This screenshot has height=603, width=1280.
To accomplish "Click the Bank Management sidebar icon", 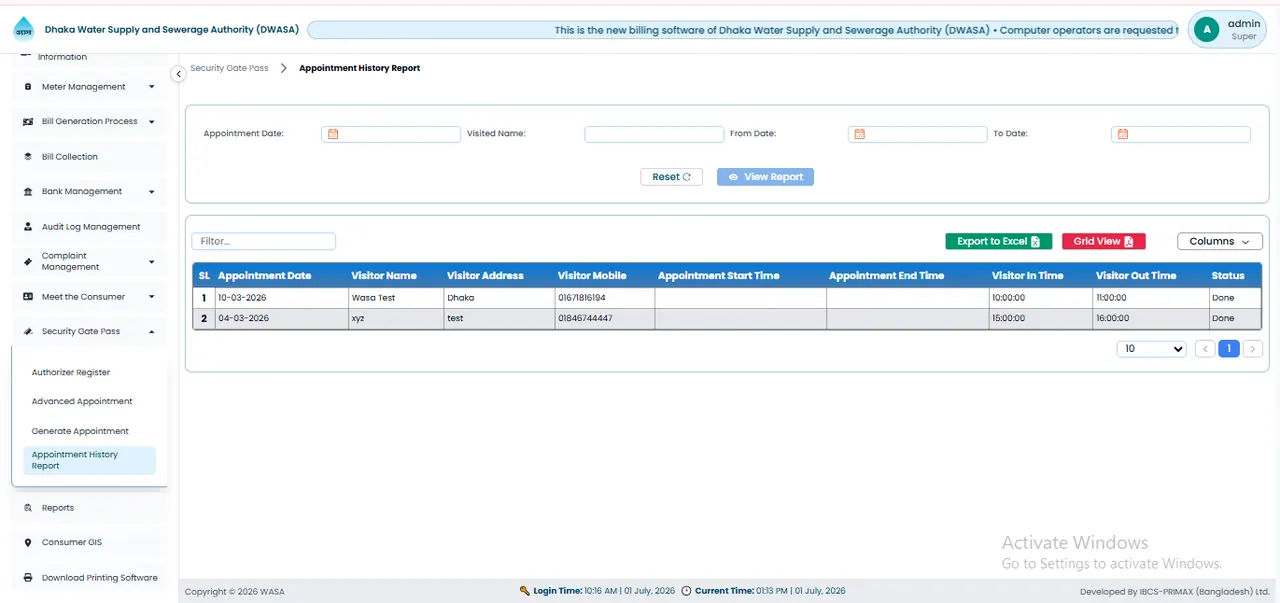I will (x=28, y=192).
